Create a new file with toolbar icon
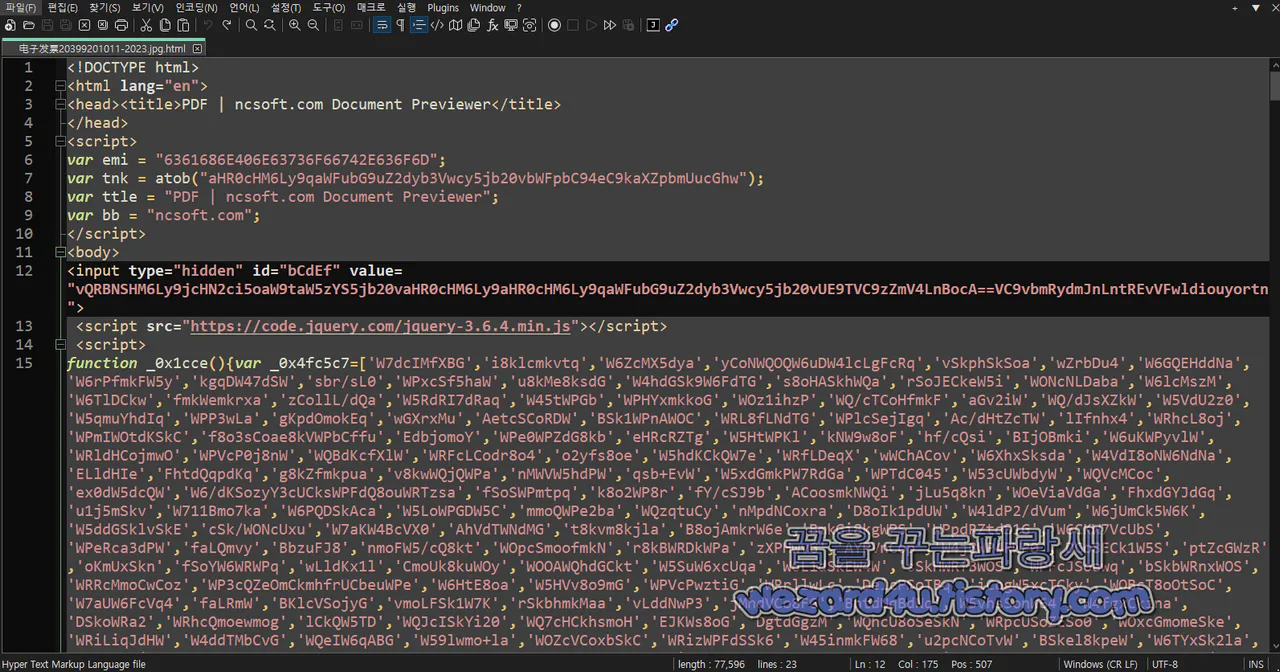Screen dimensions: 1280x672 tap(10, 25)
